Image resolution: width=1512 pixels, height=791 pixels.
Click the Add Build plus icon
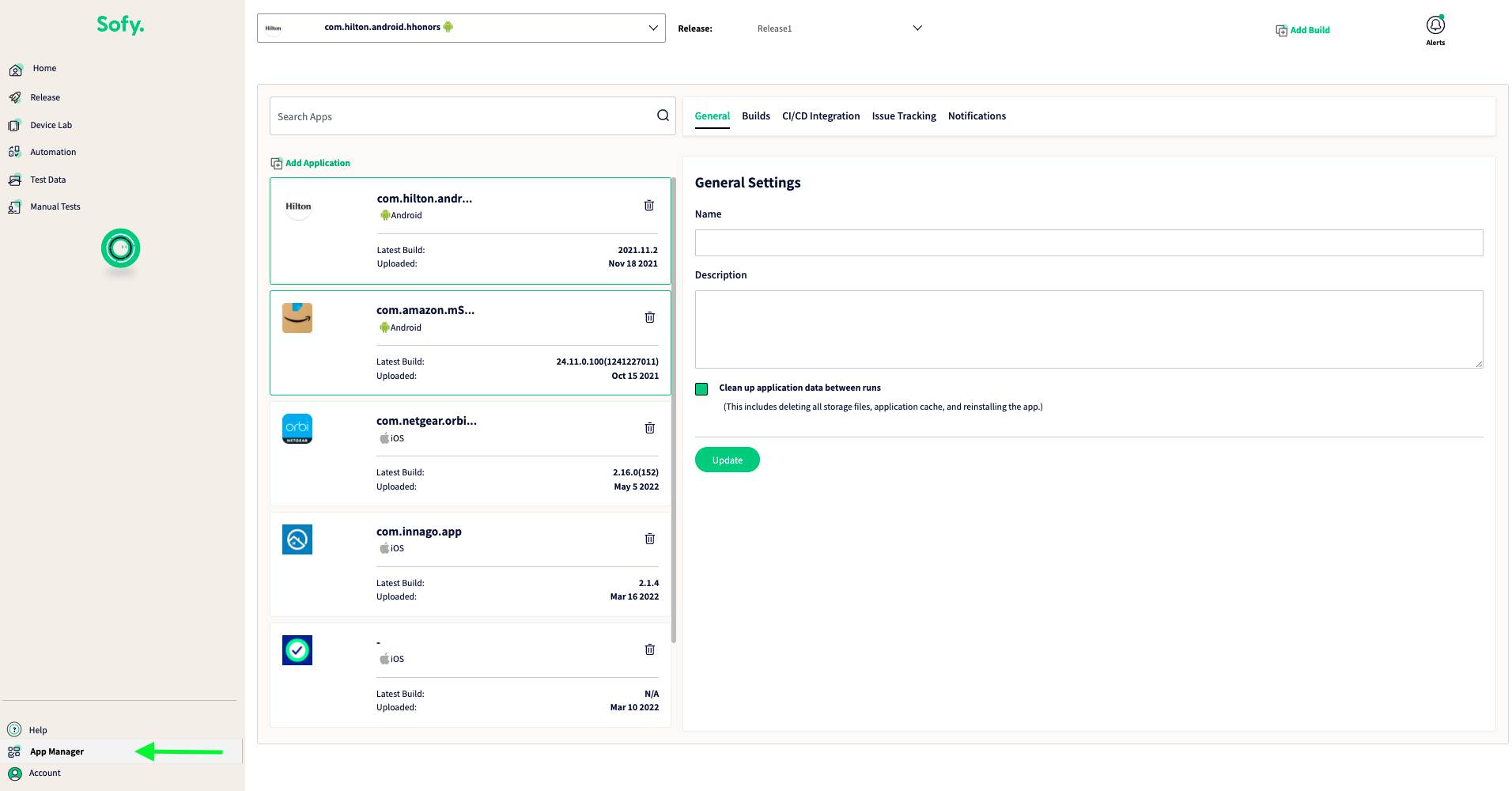[x=1281, y=30]
